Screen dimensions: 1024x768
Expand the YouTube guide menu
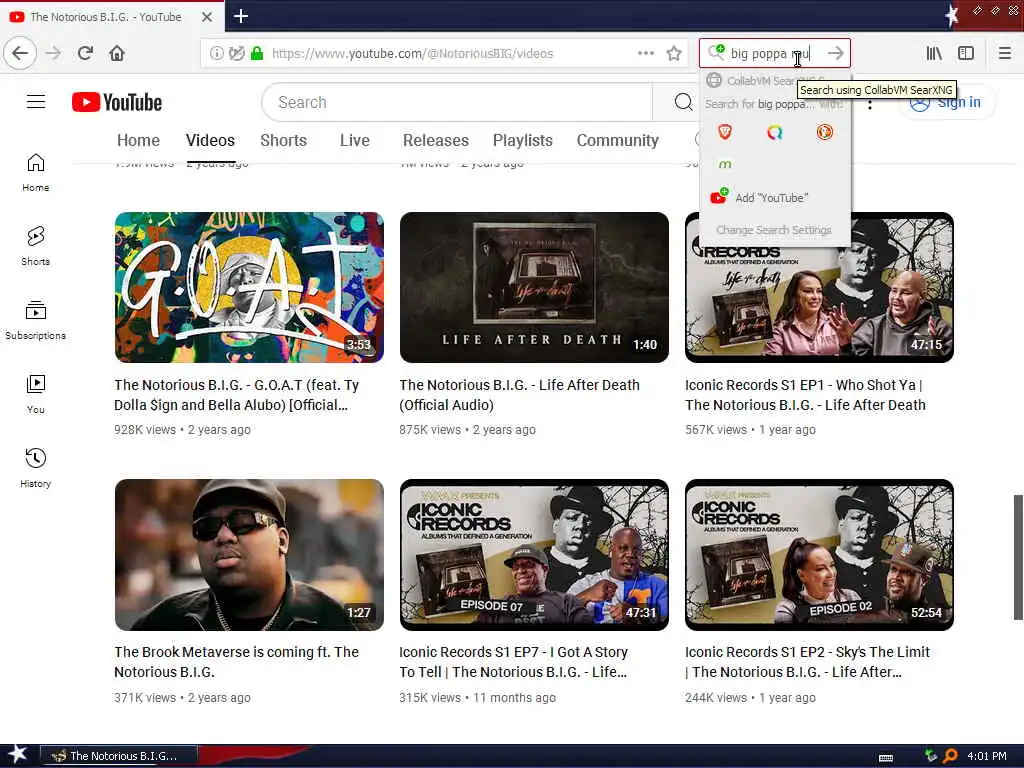pos(36,102)
